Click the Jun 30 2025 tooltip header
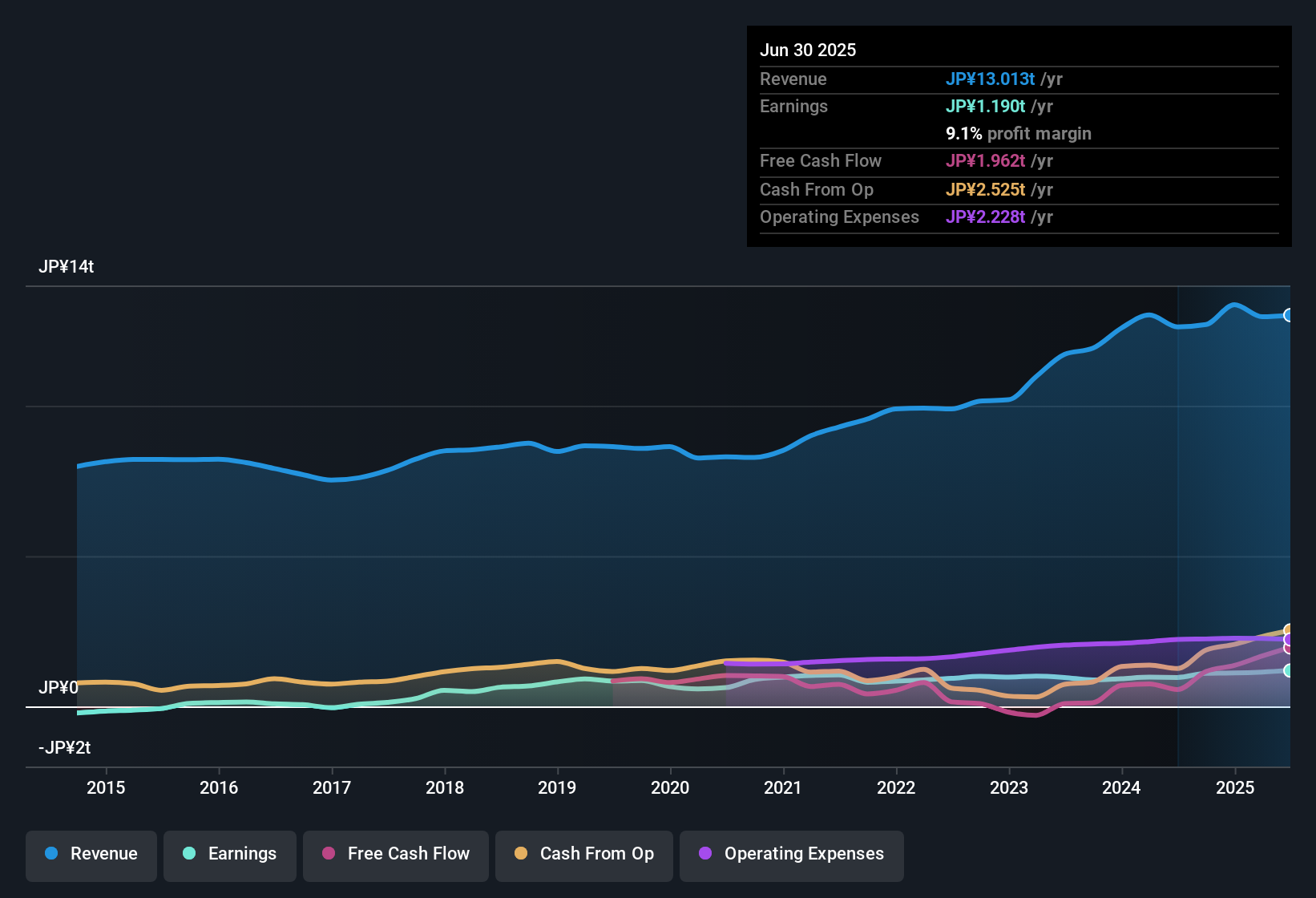The height and width of the screenshot is (898, 1316). 808,50
